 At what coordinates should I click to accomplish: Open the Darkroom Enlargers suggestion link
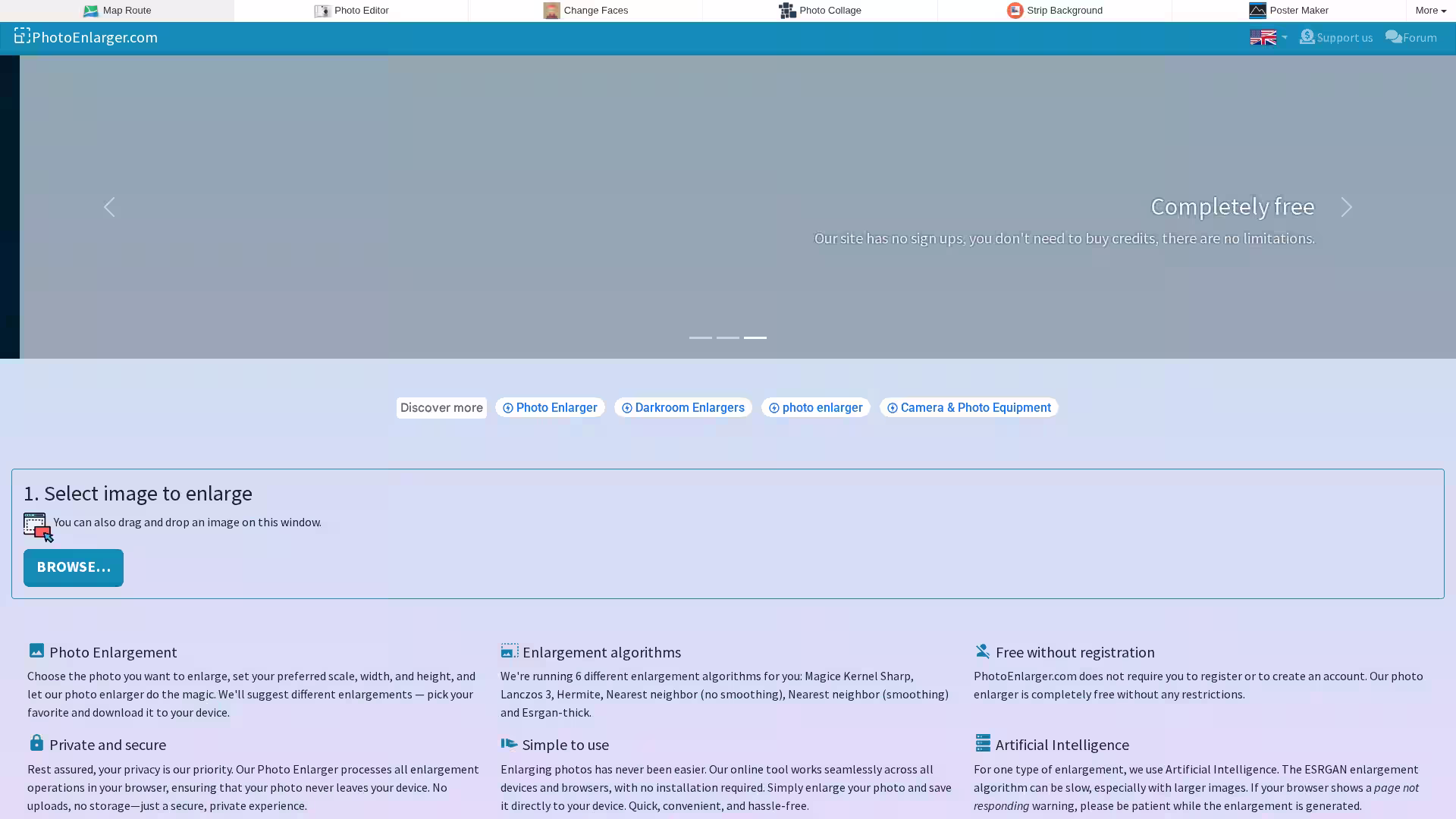coord(682,408)
